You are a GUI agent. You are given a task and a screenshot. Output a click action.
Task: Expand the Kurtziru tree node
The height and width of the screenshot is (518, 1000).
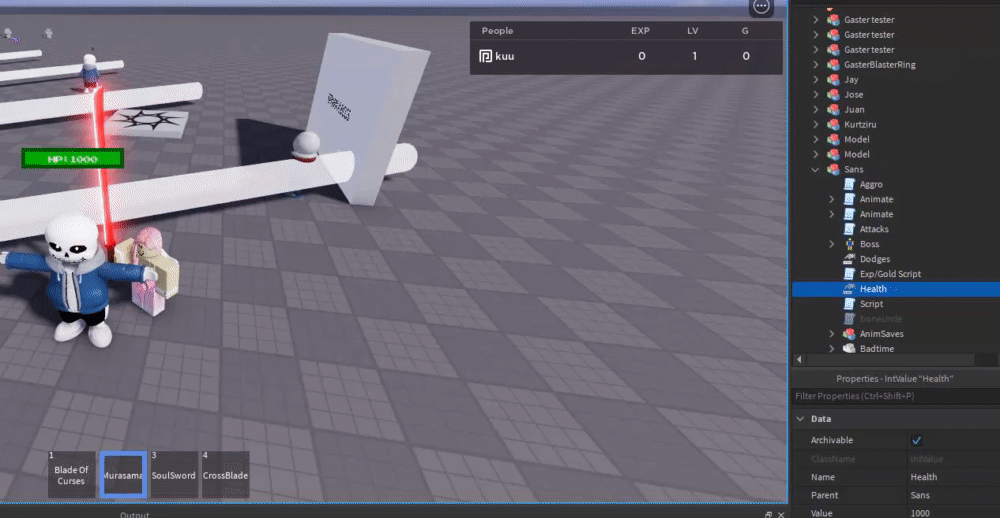(x=816, y=124)
